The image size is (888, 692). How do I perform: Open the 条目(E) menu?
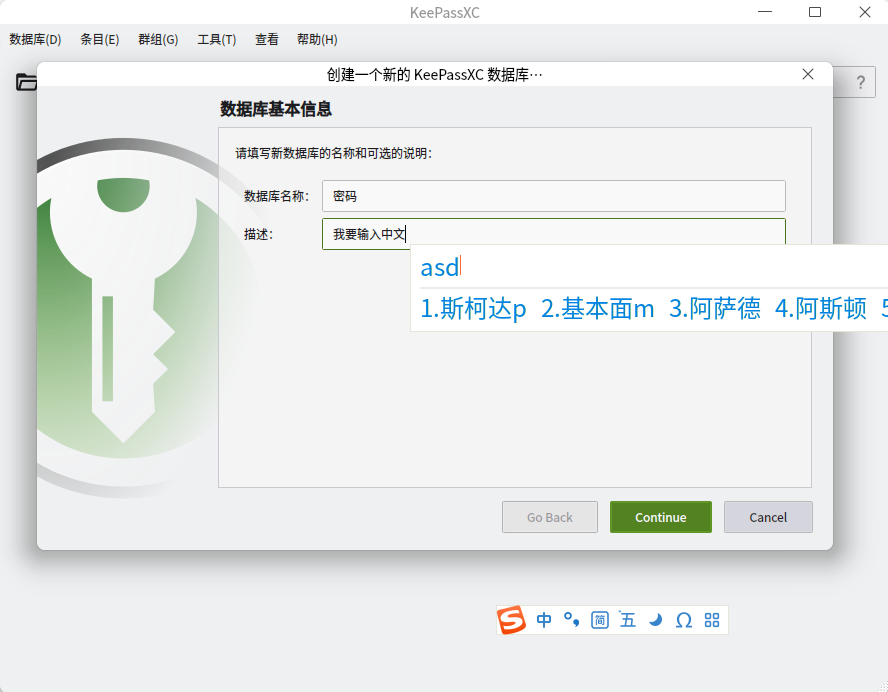coord(100,40)
